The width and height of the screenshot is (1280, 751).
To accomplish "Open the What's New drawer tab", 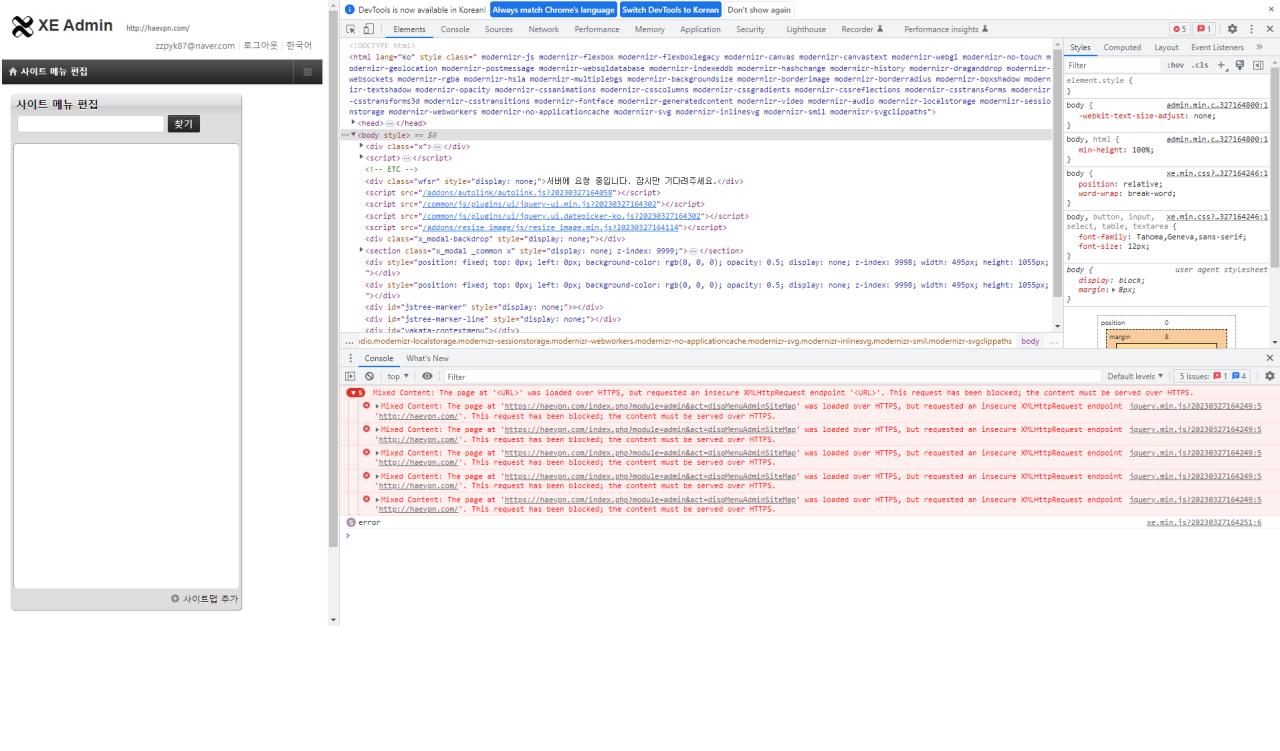I will click(427, 358).
